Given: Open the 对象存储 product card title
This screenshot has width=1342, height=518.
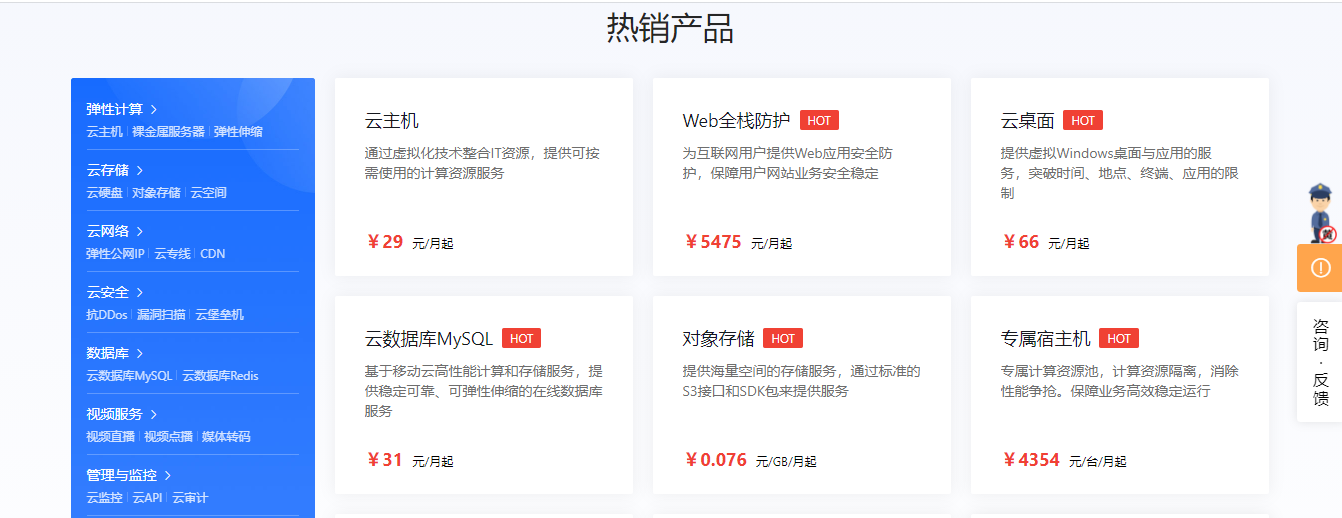Looking at the screenshot, I should tap(718, 339).
